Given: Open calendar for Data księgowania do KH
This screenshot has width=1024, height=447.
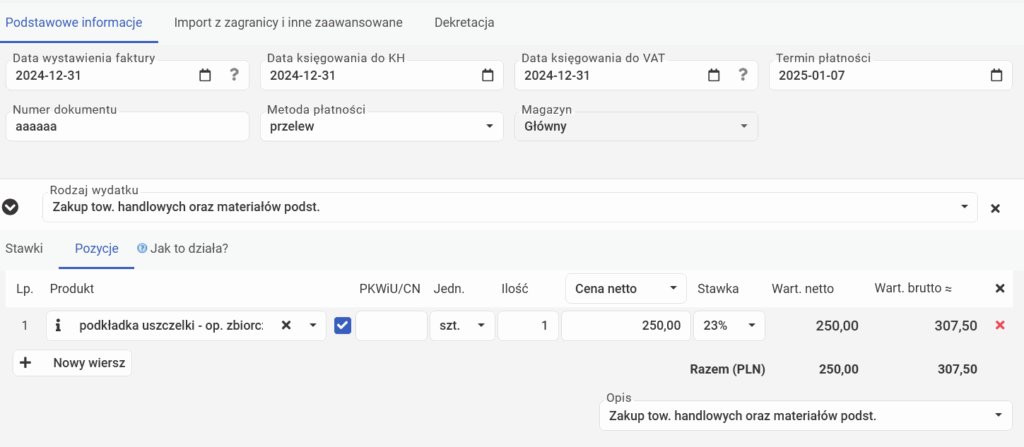Looking at the screenshot, I should 487,75.
